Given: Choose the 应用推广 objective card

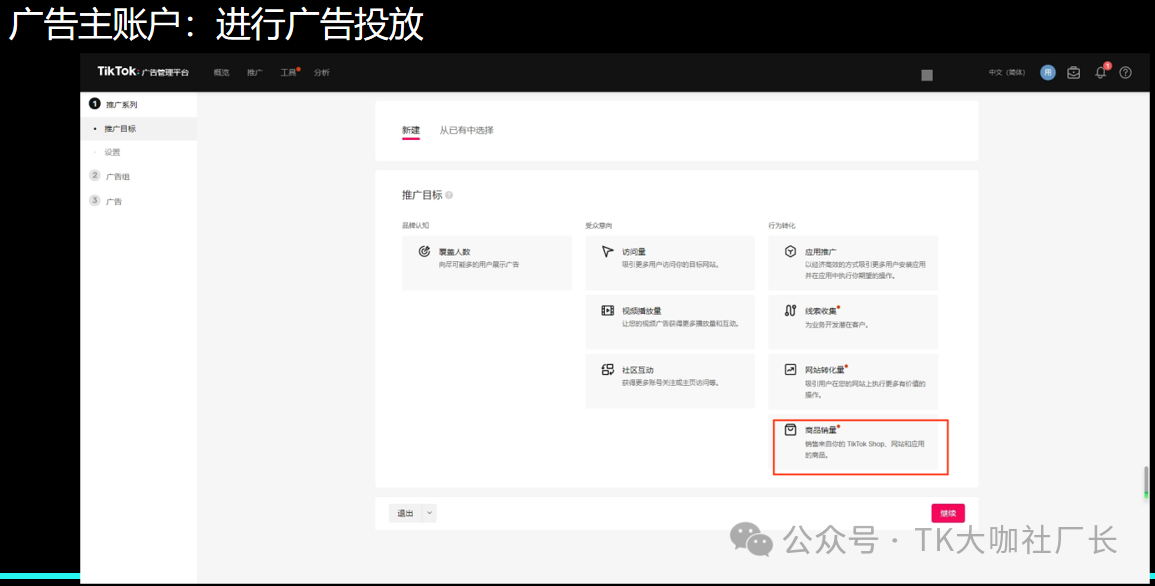Looking at the screenshot, I should click(x=852, y=262).
